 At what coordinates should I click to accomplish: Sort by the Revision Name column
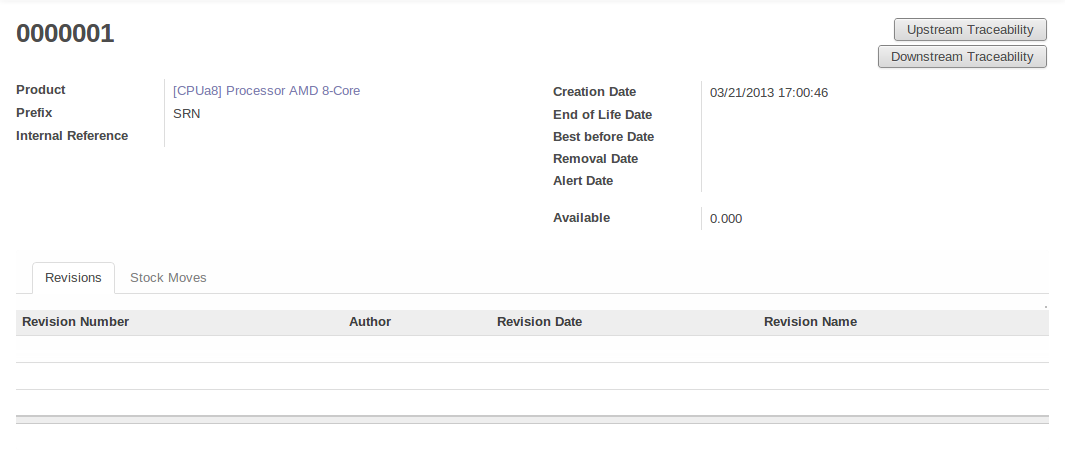[810, 322]
